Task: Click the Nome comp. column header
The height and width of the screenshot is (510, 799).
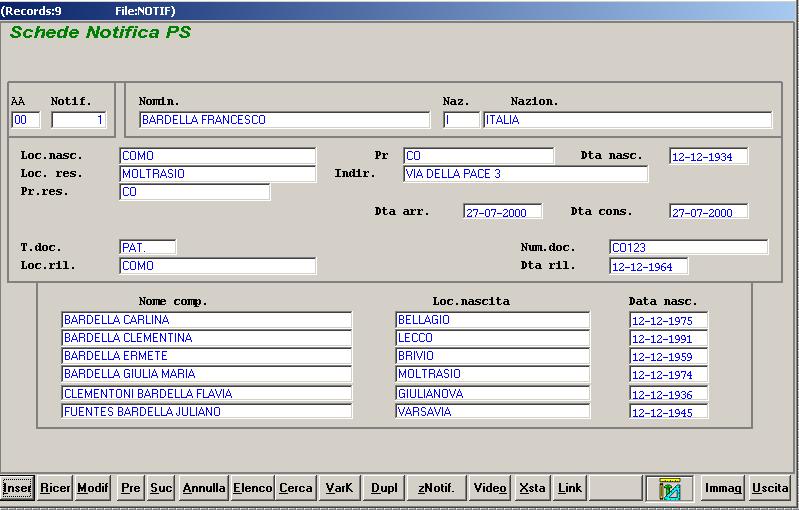Action: [x=173, y=302]
